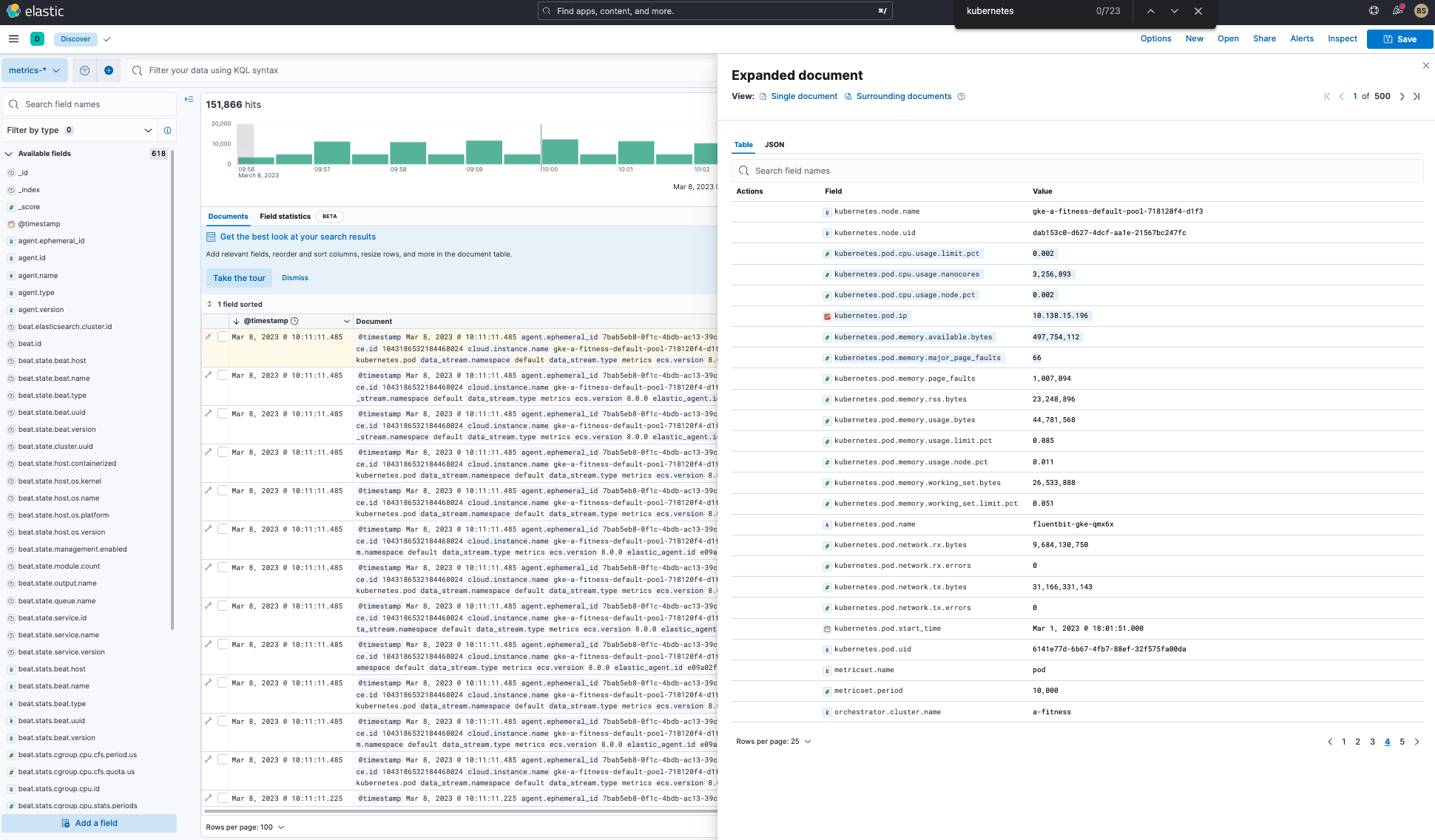
Task: Hide the field list sidebar icon
Action: coord(189,99)
